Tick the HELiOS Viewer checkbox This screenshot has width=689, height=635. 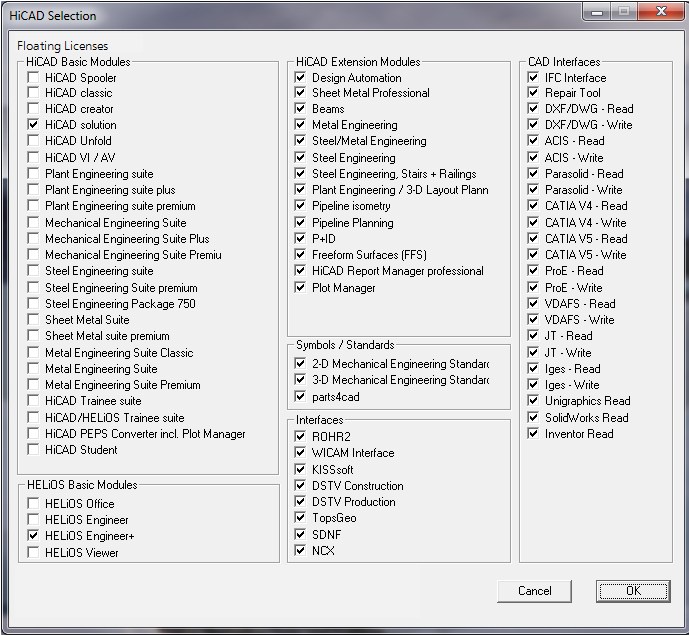[x=33, y=552]
